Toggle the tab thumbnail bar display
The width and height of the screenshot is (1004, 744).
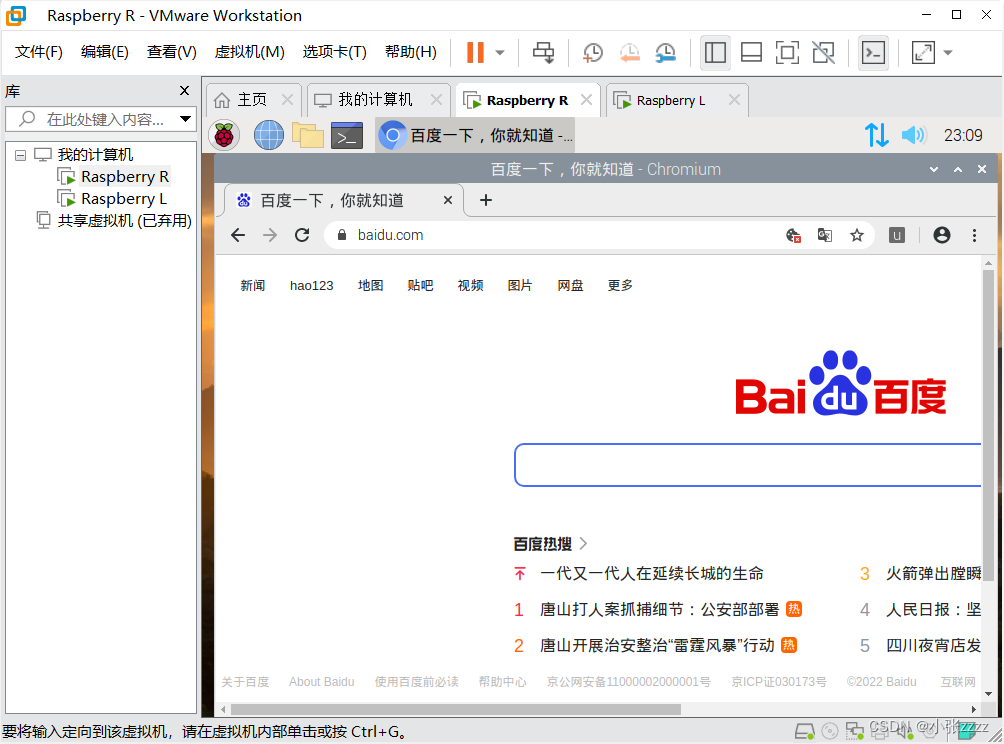(751, 52)
